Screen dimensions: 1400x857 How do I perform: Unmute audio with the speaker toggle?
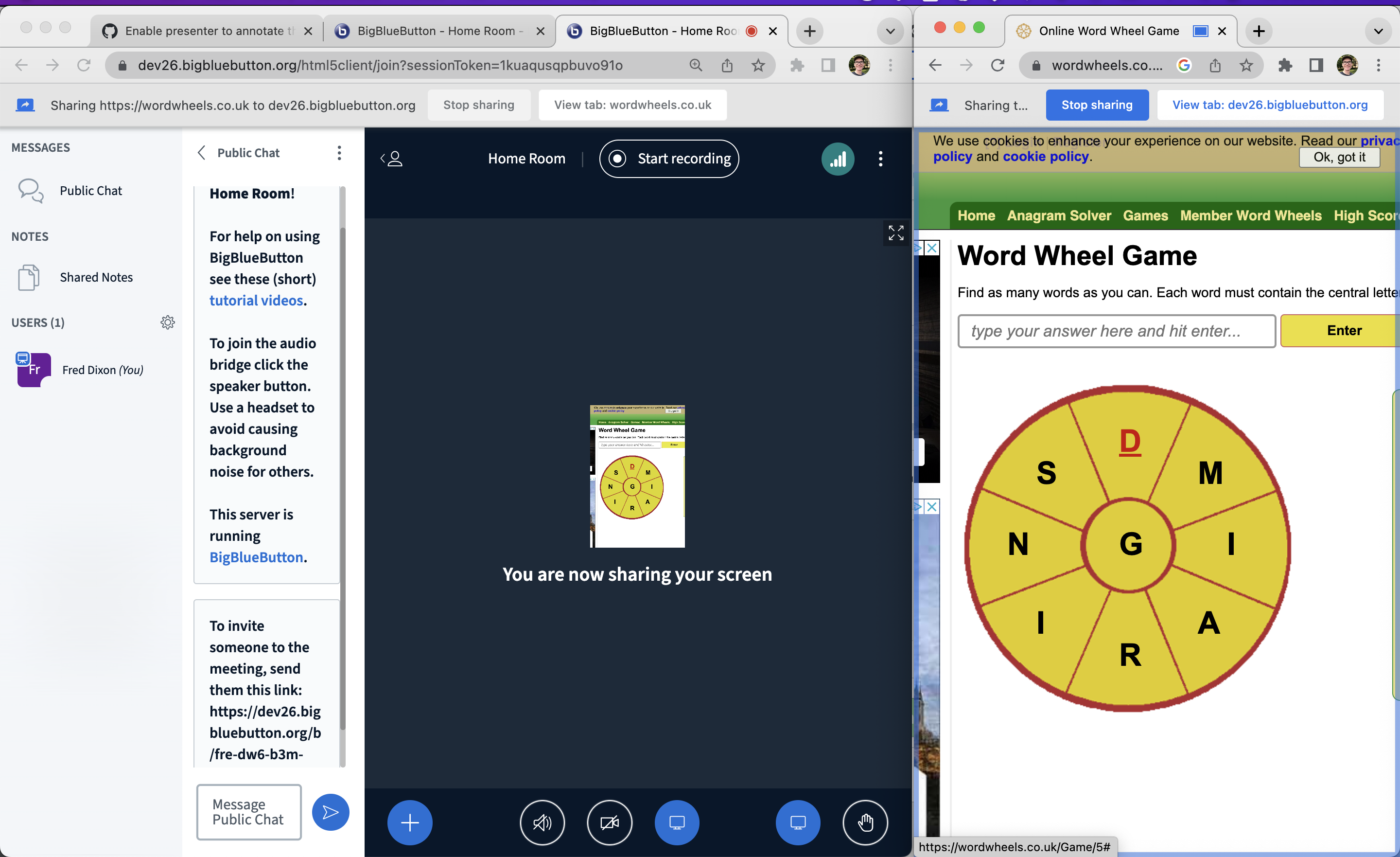point(542,822)
